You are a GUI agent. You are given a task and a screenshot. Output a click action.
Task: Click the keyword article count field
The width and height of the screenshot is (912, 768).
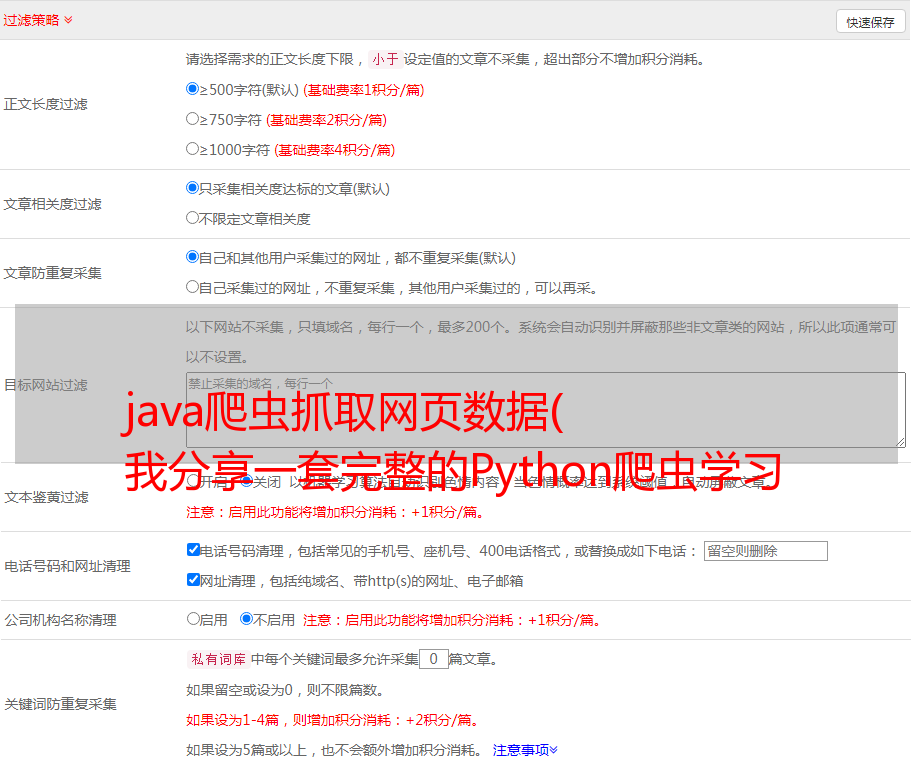tap(433, 659)
